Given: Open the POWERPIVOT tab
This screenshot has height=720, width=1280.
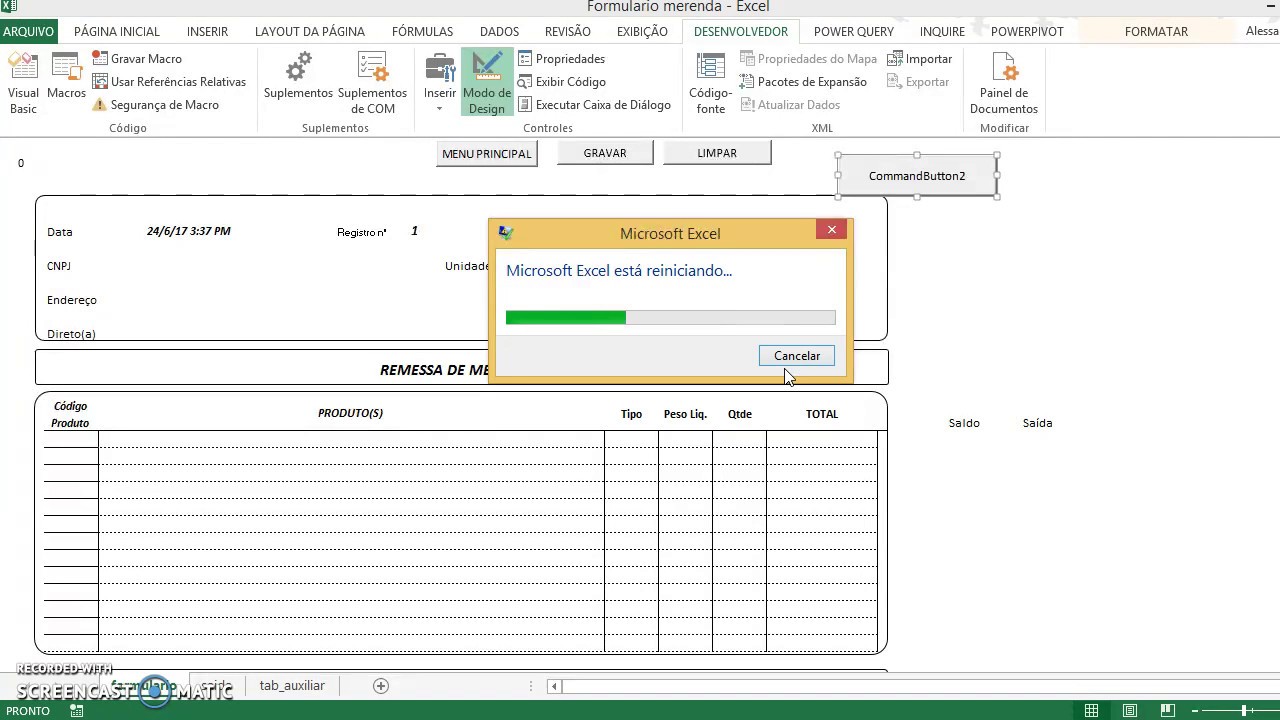Looking at the screenshot, I should [x=1027, y=32].
